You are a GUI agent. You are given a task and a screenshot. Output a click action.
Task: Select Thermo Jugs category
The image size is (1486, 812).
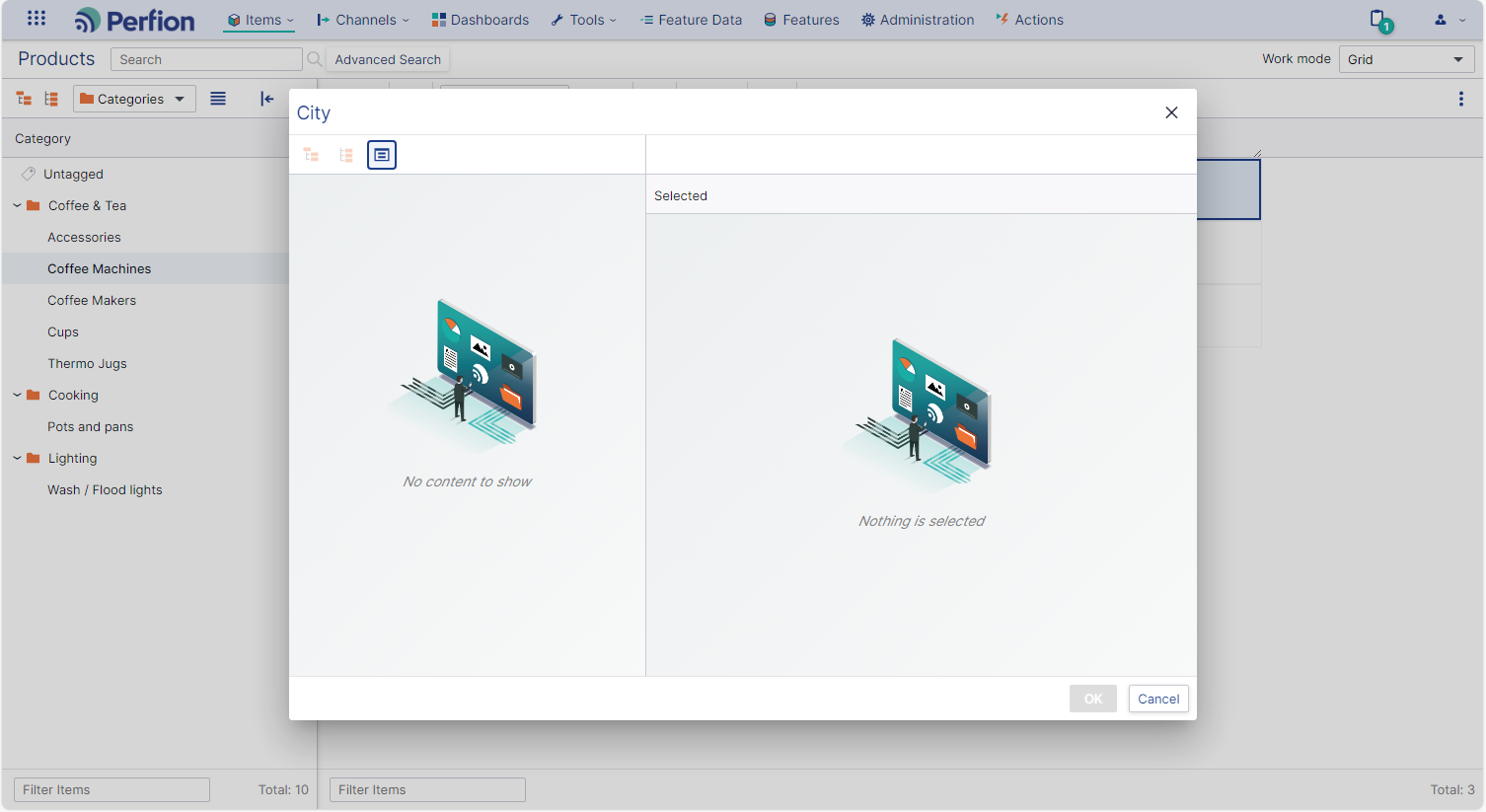click(87, 363)
